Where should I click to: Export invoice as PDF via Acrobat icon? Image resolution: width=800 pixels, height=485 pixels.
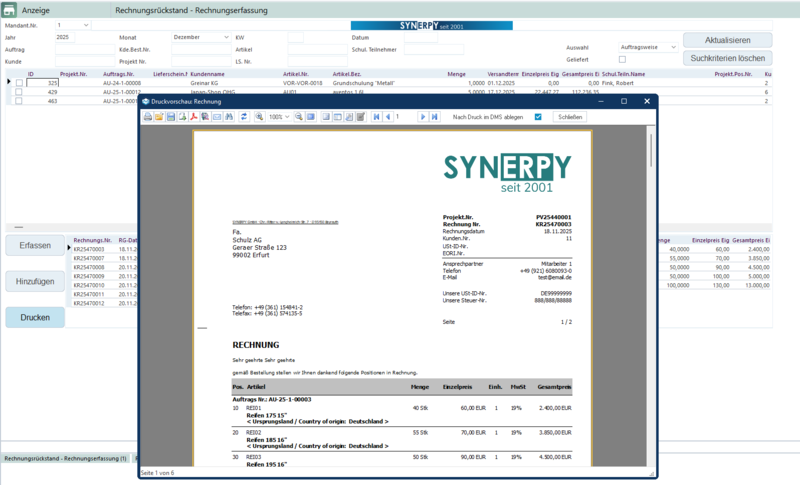[x=194, y=117]
